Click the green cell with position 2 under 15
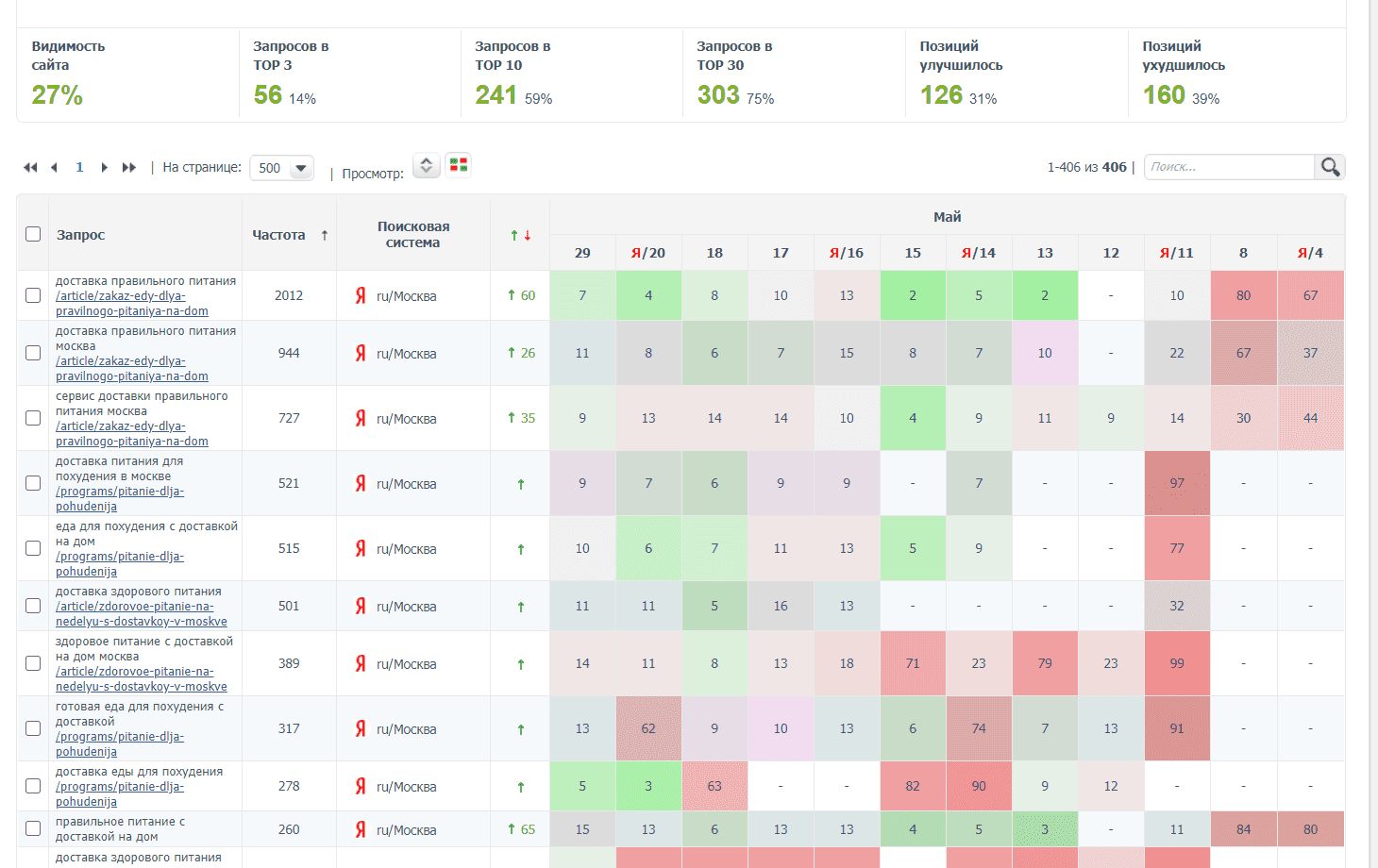The image size is (1378, 868). click(913, 295)
